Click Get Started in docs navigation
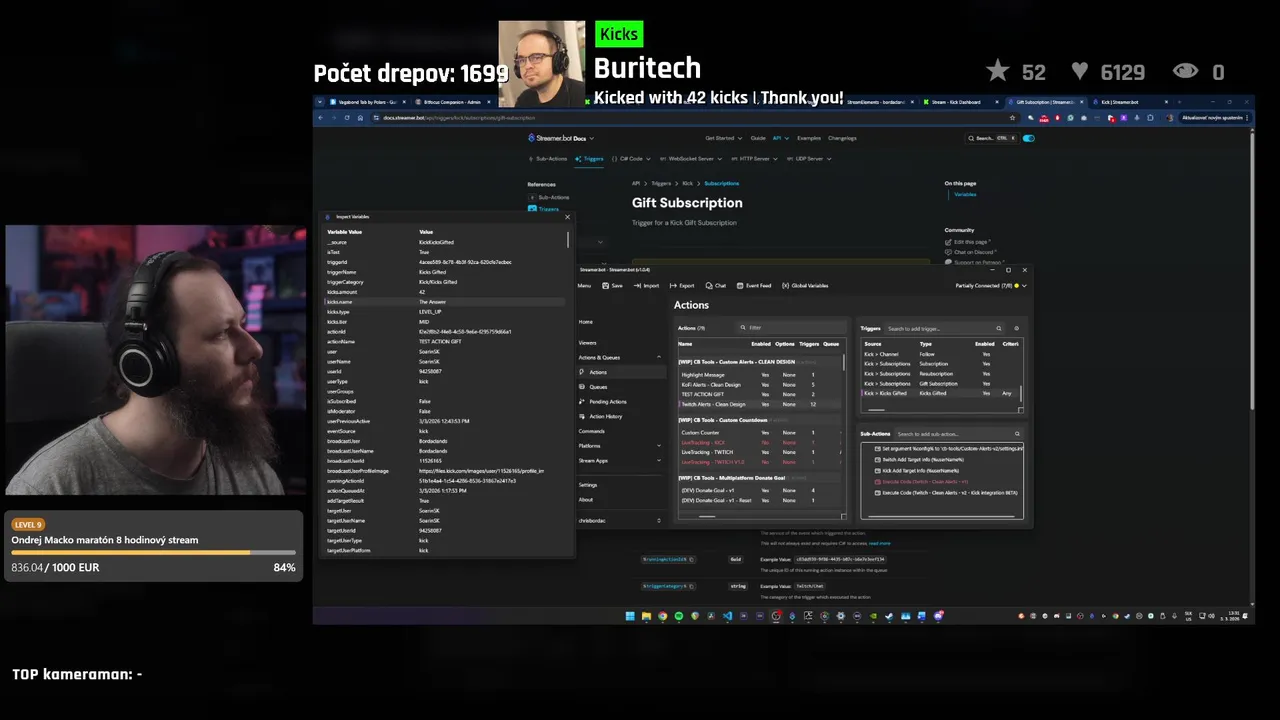This screenshot has height=720, width=1280. (x=722, y=138)
